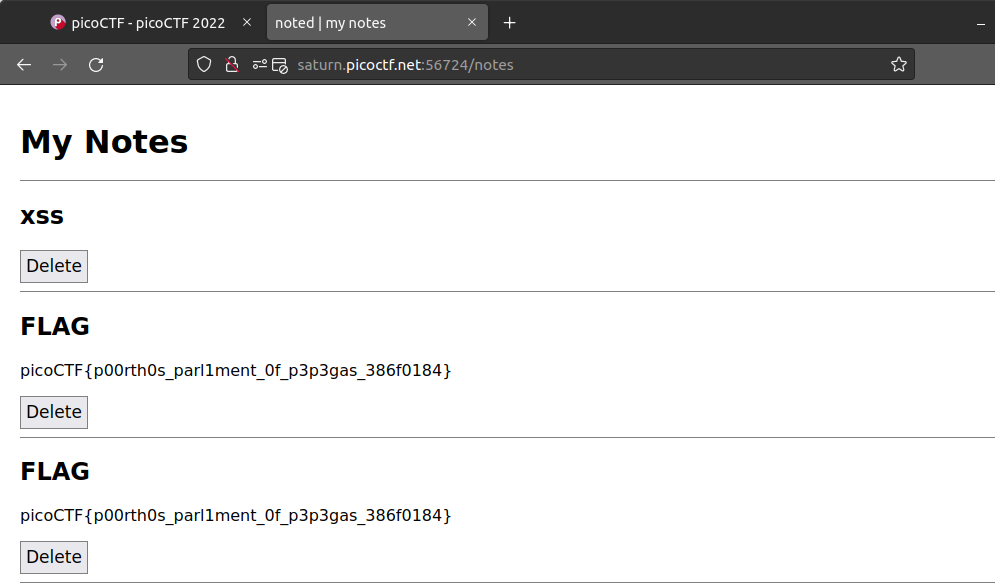
Task: Delete the first FLAG note
Action: pyautogui.click(x=54, y=412)
